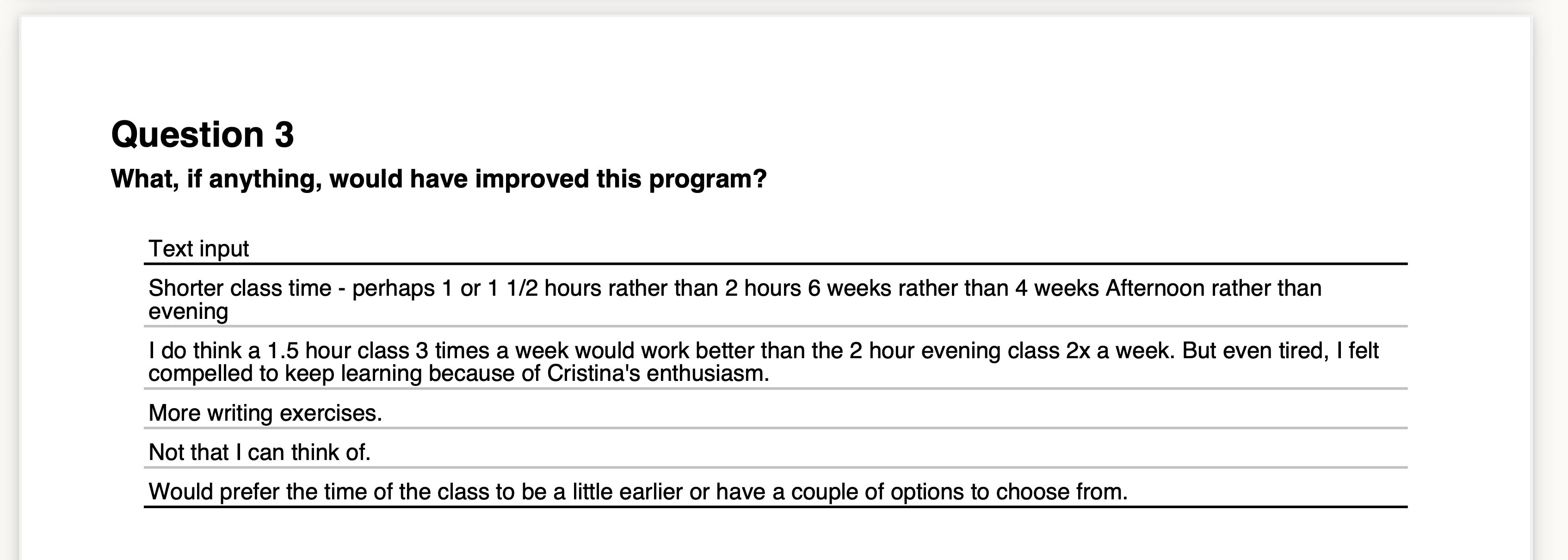This screenshot has height=560, width=1568.
Task: Click the Question 3 heading
Action: click(x=202, y=134)
